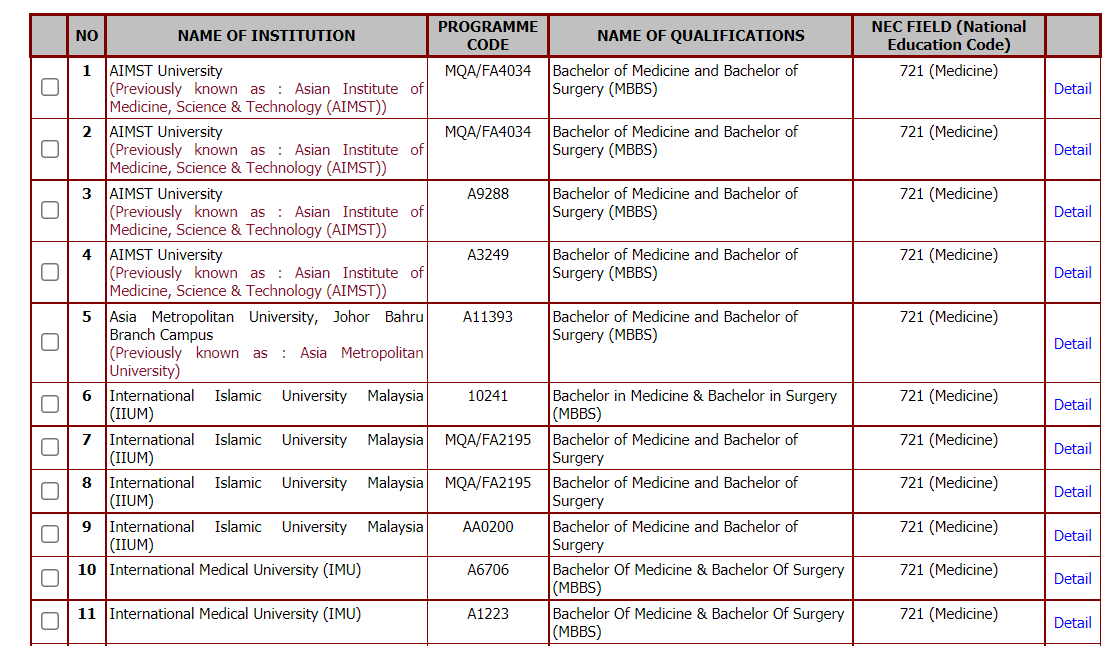Click the Detail link in row 8
Viewport: 1118px width, 646px height.
tap(1072, 492)
